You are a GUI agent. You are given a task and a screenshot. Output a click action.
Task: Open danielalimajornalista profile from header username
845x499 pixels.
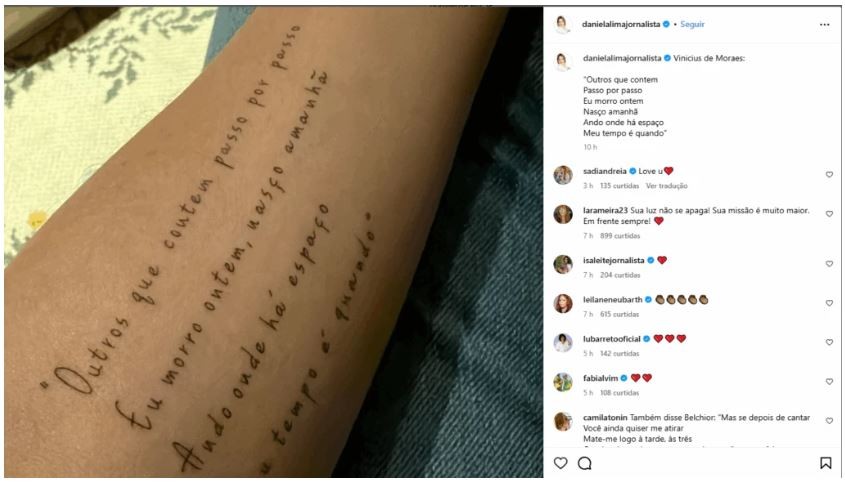coord(621,24)
